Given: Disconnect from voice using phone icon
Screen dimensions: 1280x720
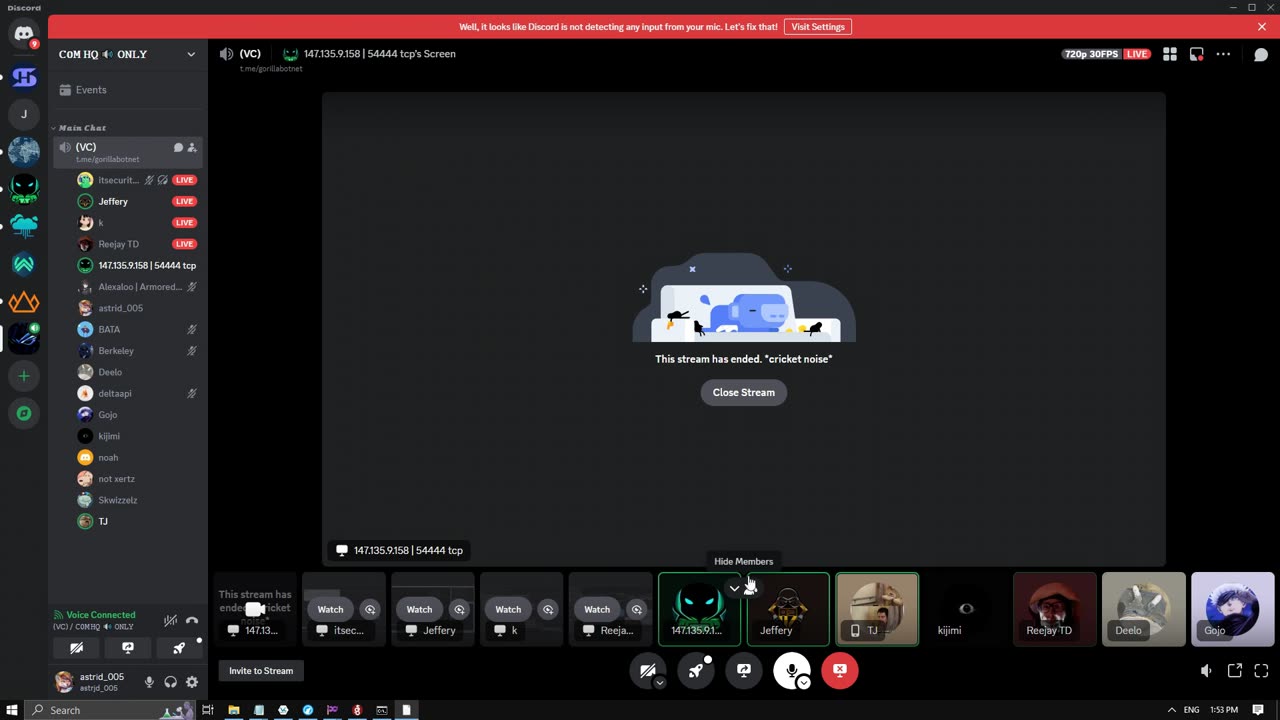Looking at the screenshot, I should tap(192, 621).
